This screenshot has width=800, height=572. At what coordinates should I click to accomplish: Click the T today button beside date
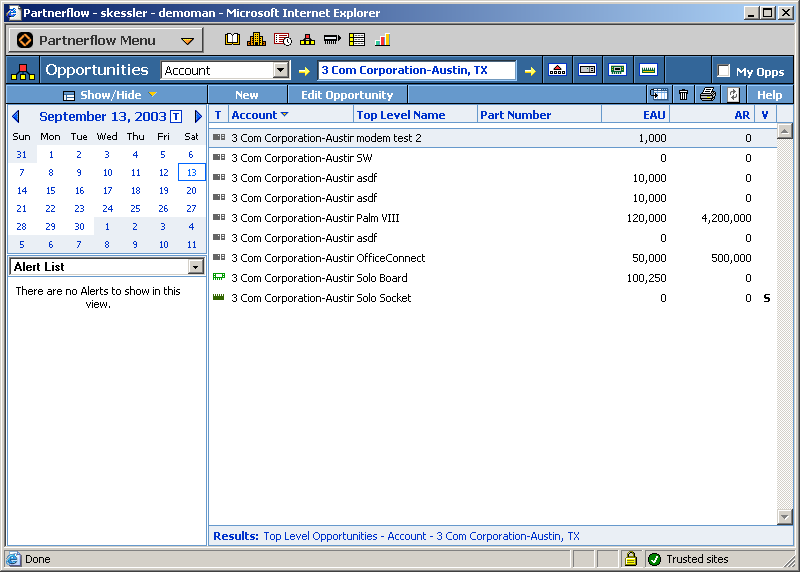point(176,117)
